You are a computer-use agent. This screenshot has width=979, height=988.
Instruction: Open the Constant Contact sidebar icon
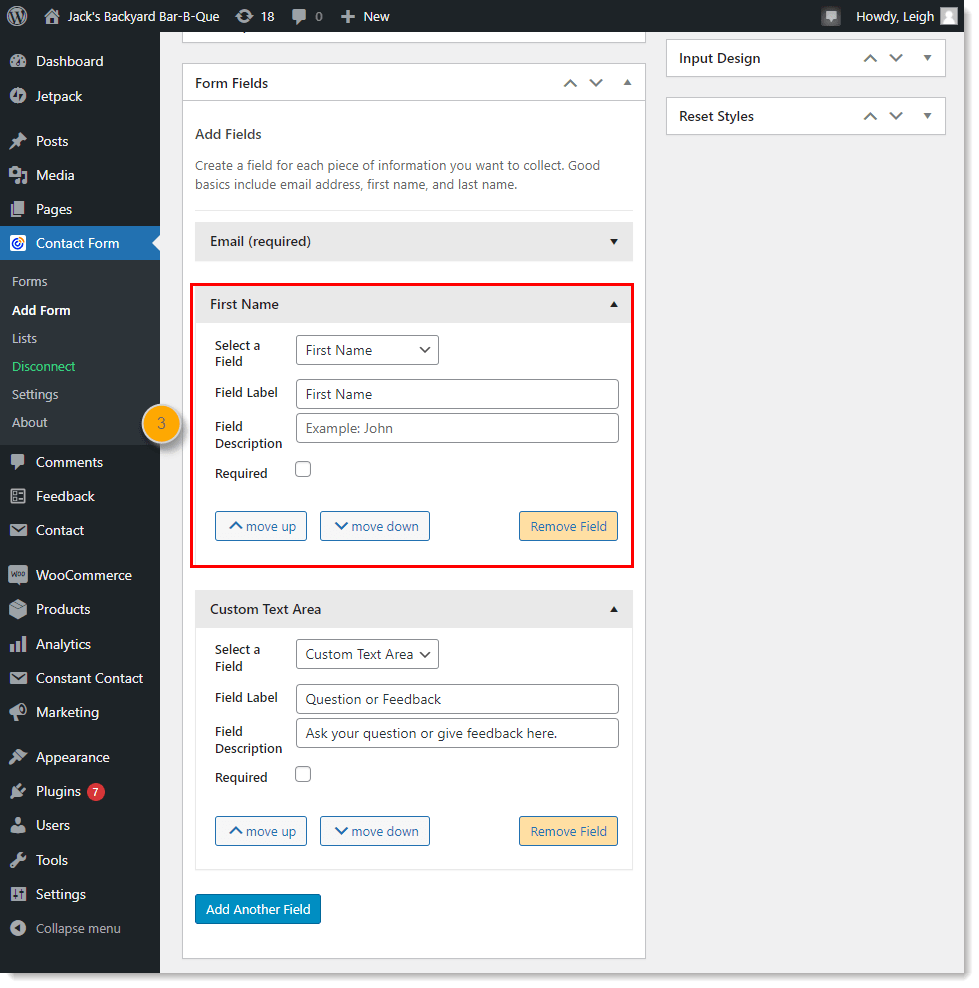[x=22, y=678]
